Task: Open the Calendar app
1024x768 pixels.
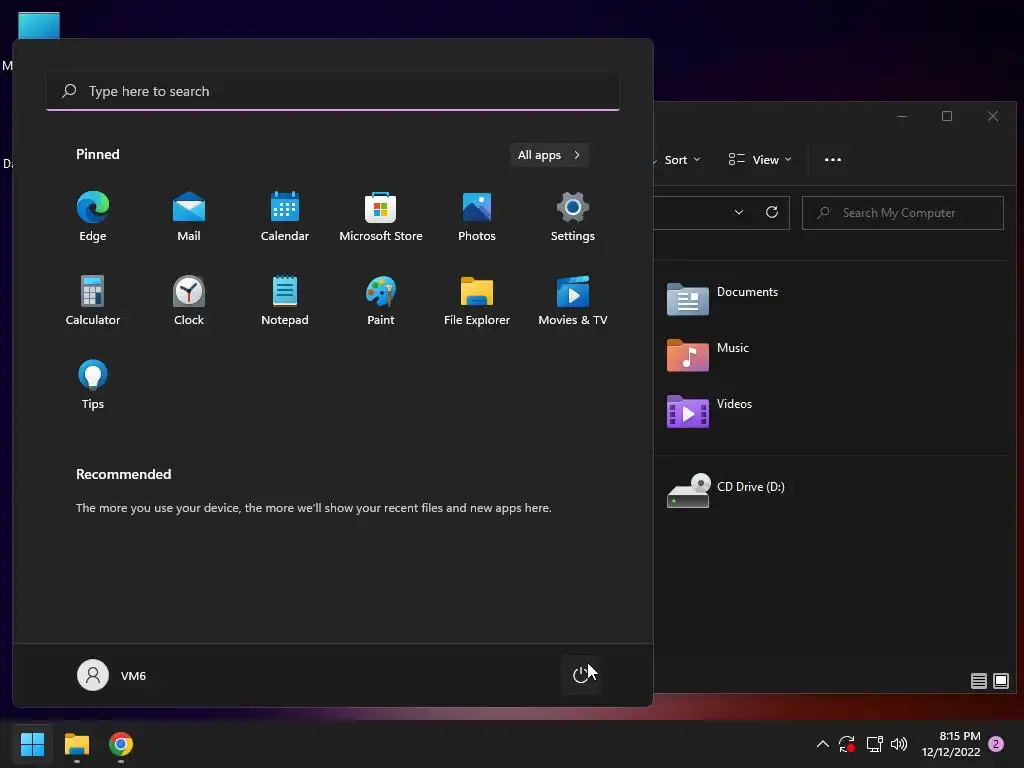Action: 285,217
